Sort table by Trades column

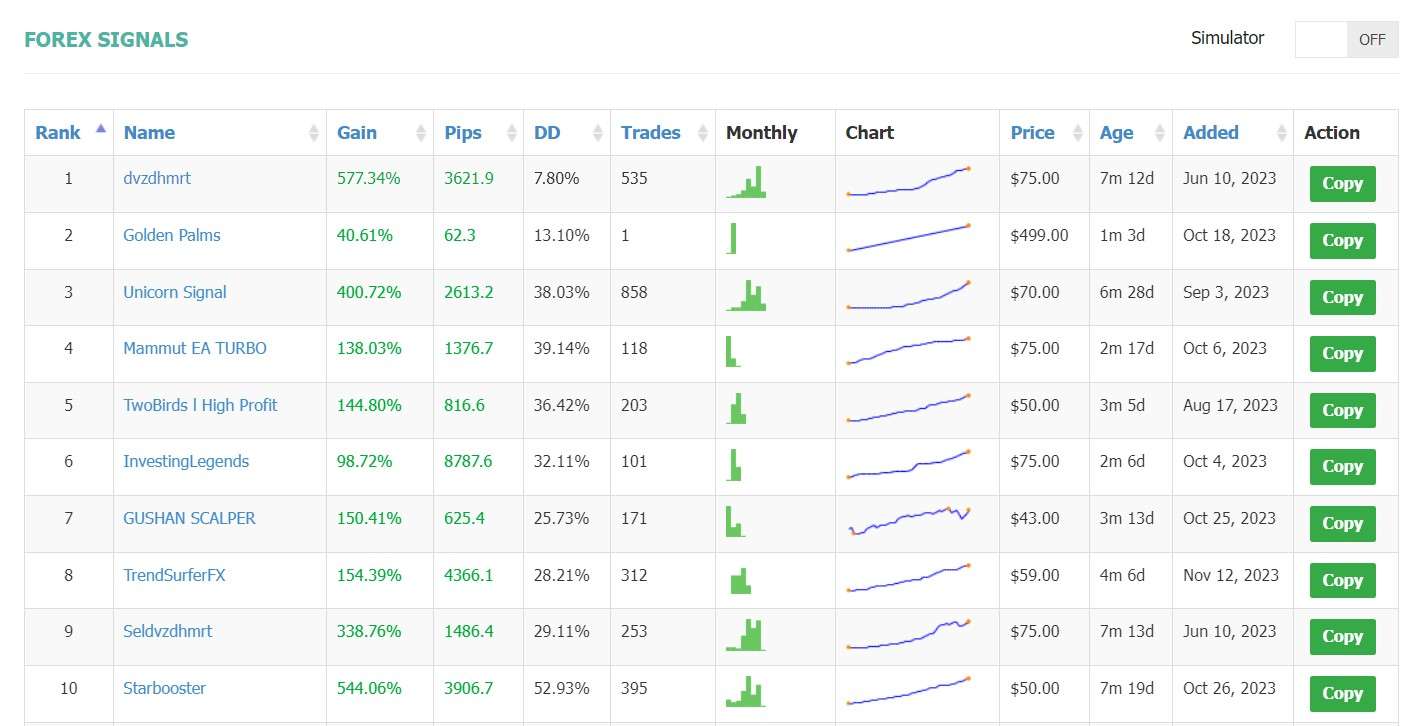click(x=663, y=132)
